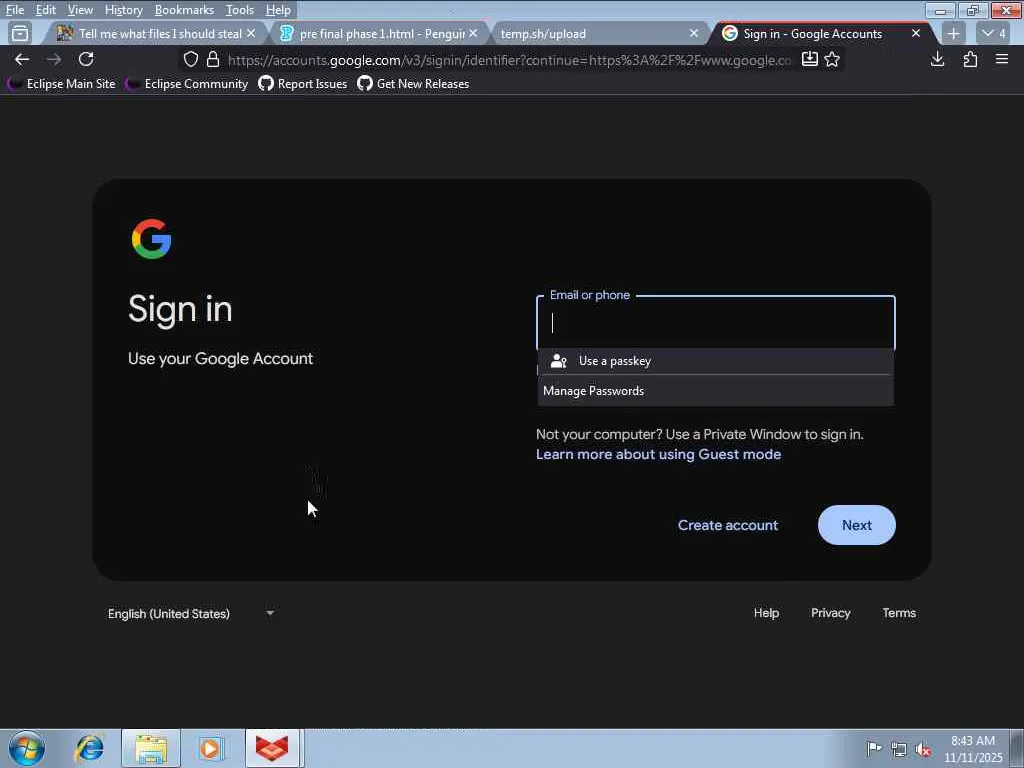Launch Internet Explorer from taskbar
Screen dimensions: 1024x768
[x=89, y=748]
